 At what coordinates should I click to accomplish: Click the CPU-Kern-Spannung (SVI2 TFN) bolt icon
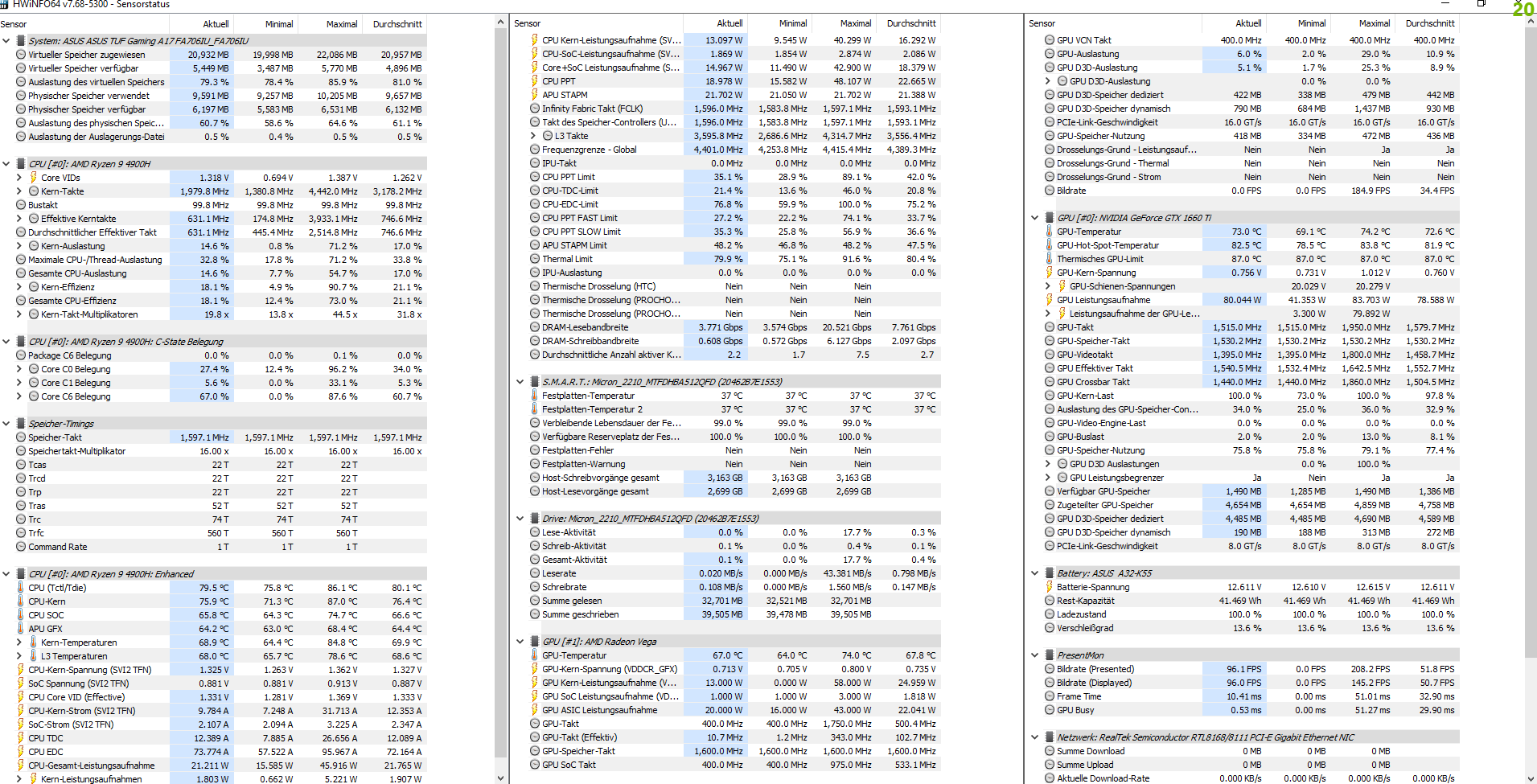coord(21,670)
